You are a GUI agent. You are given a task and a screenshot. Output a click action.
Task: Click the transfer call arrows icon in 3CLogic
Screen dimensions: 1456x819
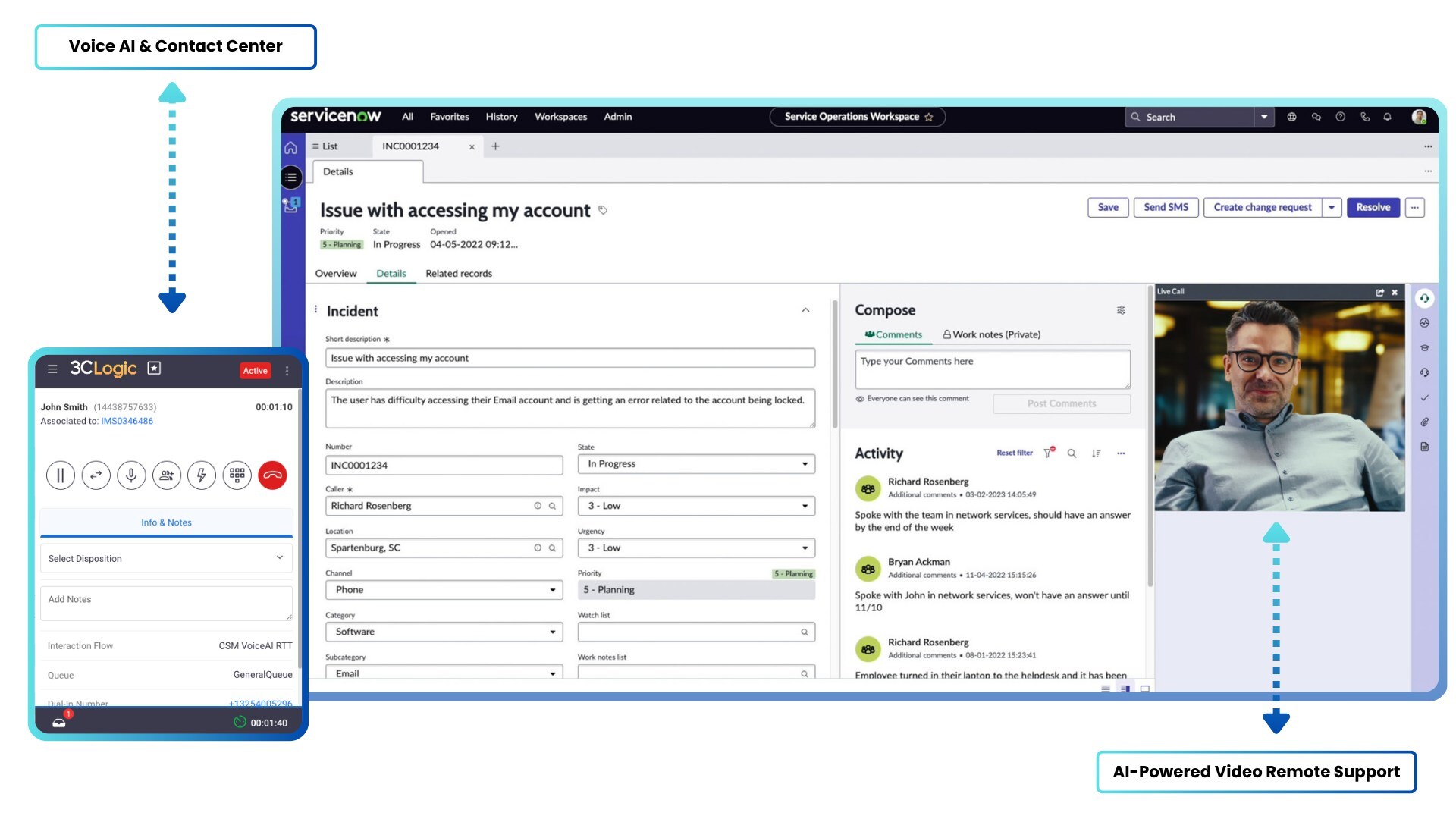96,475
